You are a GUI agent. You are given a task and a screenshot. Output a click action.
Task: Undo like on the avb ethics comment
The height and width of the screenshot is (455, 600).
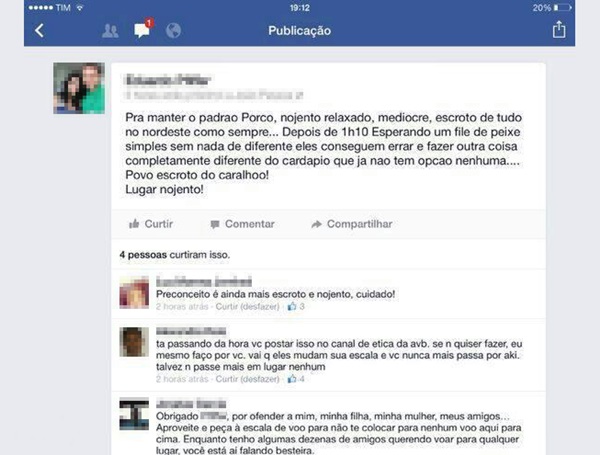click(248, 379)
